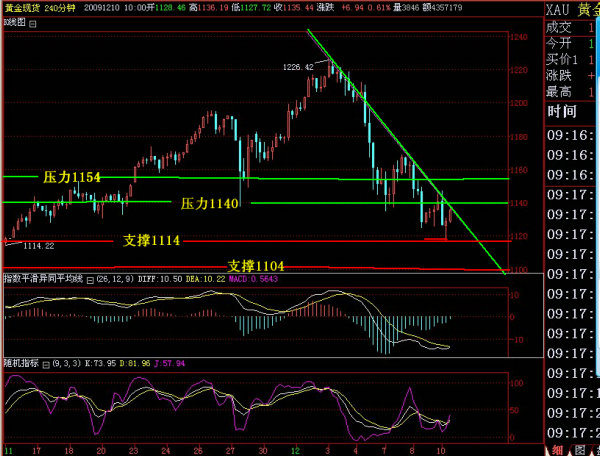
Task: Select the 细 tab at bottom right
Action: pyautogui.click(x=555, y=447)
